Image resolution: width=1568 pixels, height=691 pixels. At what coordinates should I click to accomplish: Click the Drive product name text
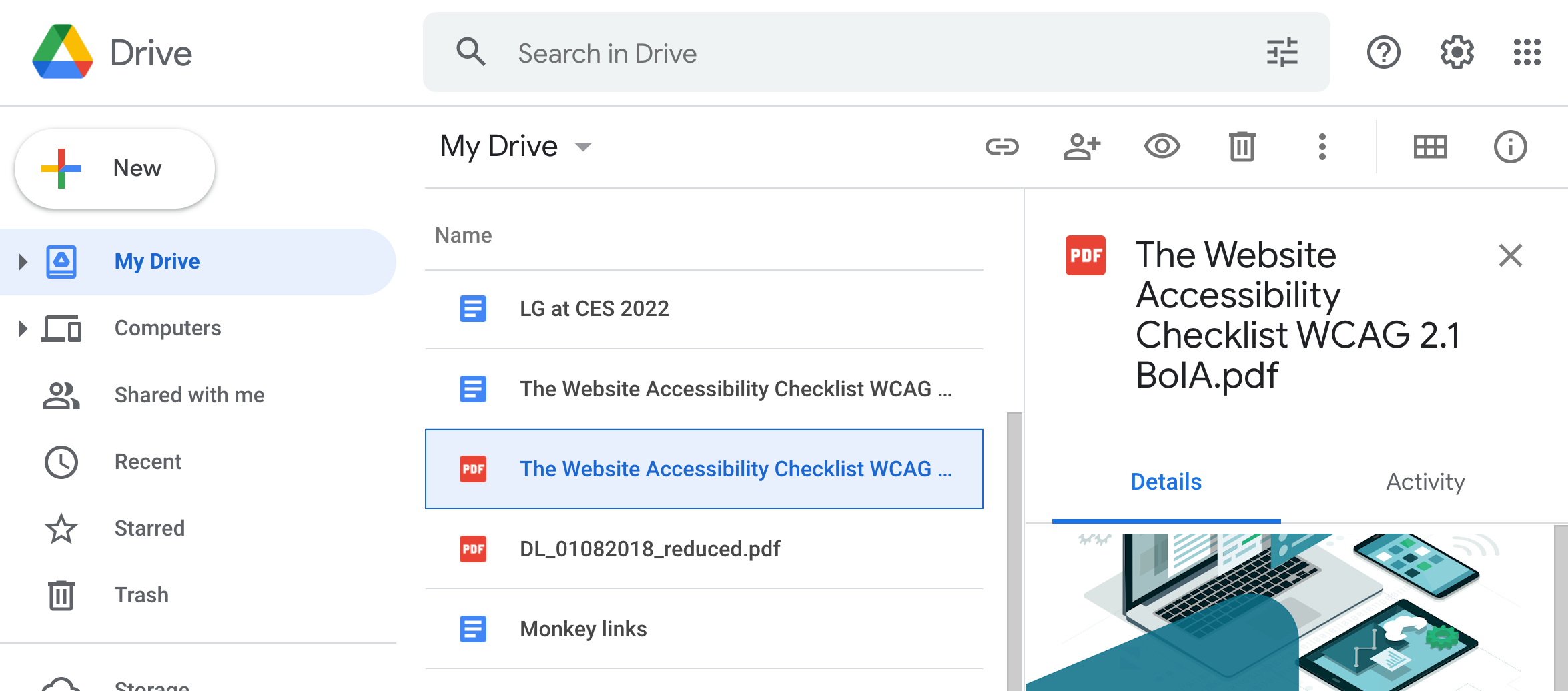(x=151, y=53)
